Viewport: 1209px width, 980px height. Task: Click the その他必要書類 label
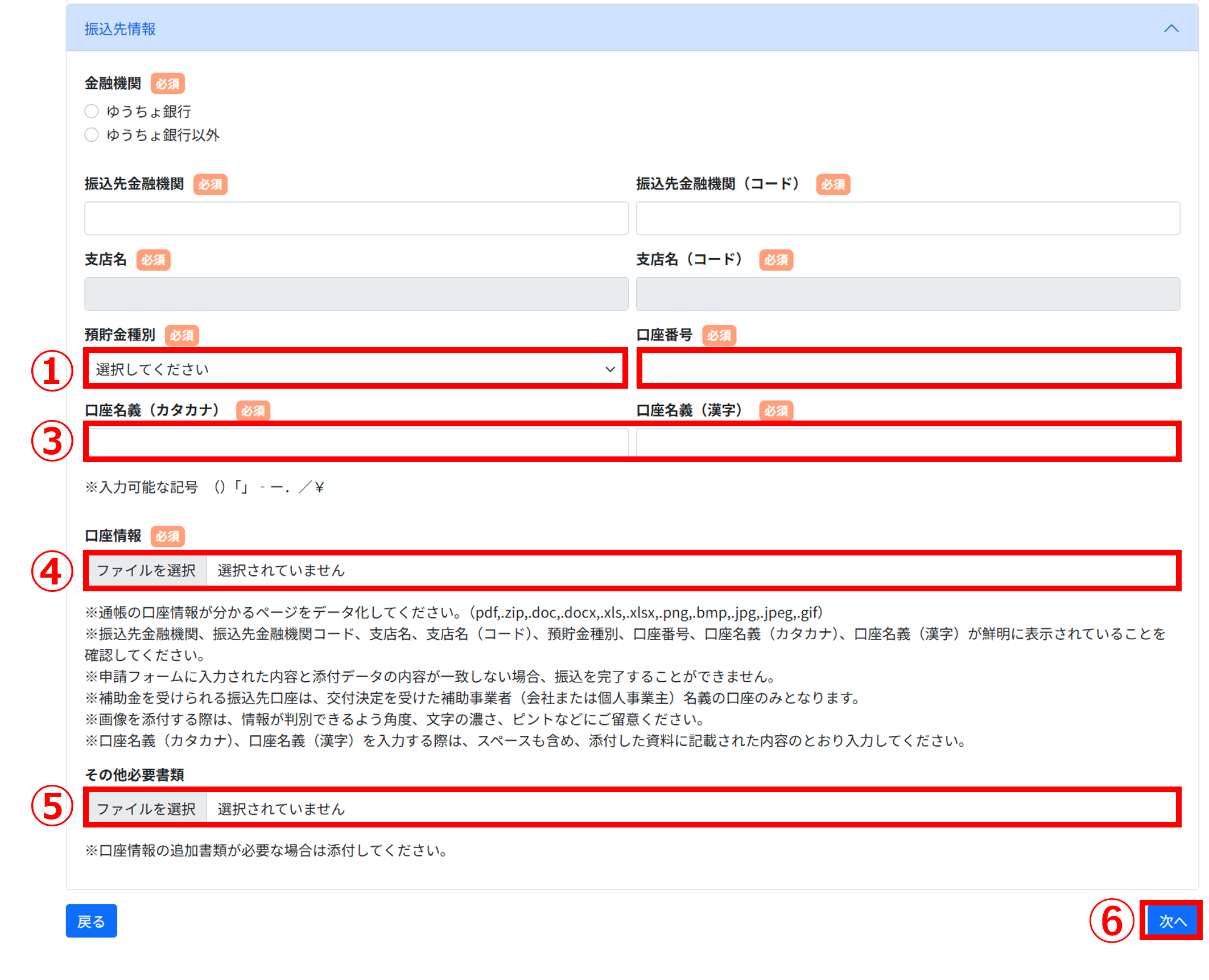tap(134, 775)
